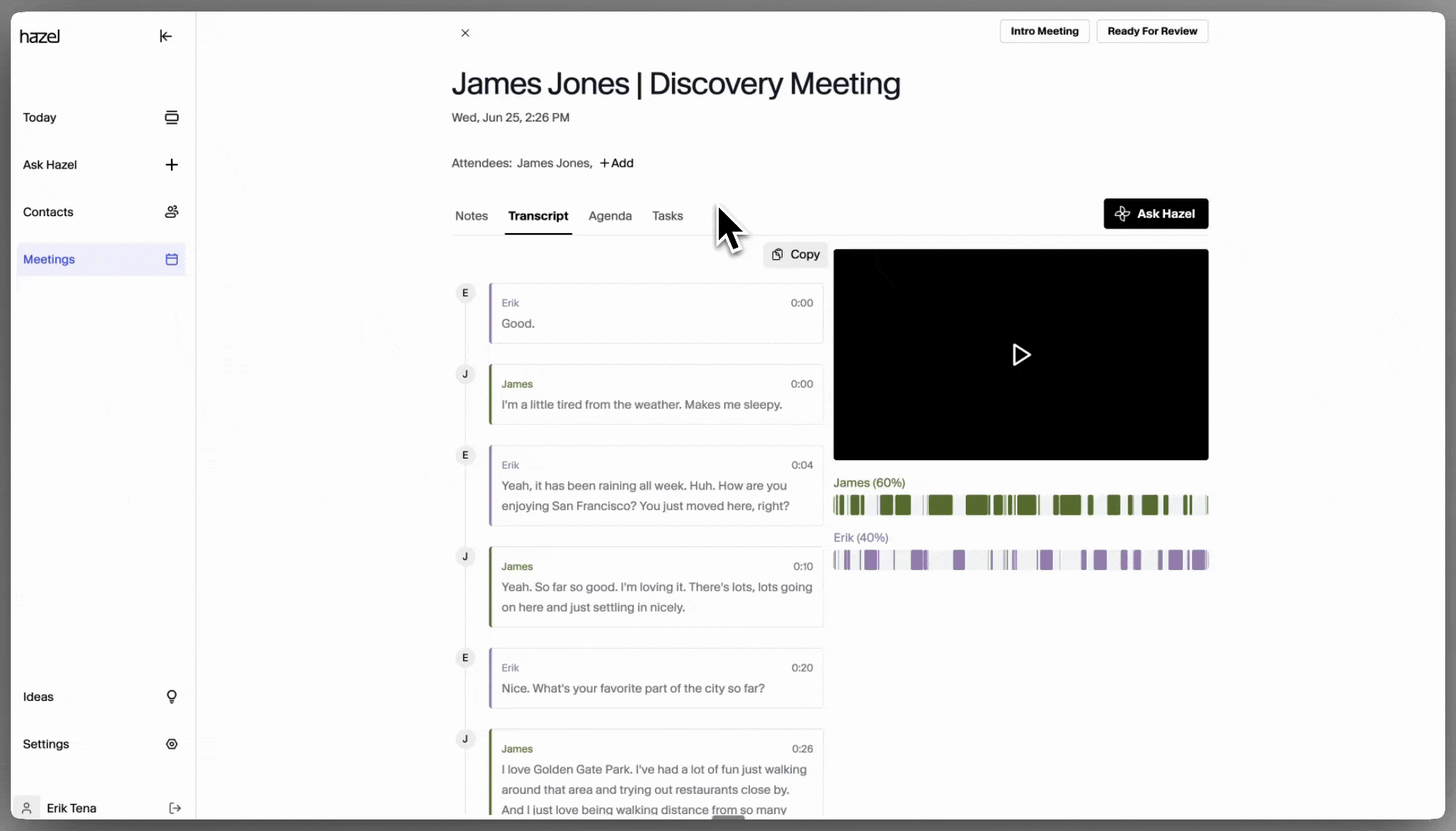Screen dimensions: 1456x831
Task: Click the Ask Hazel black button
Action: (x=1156, y=214)
